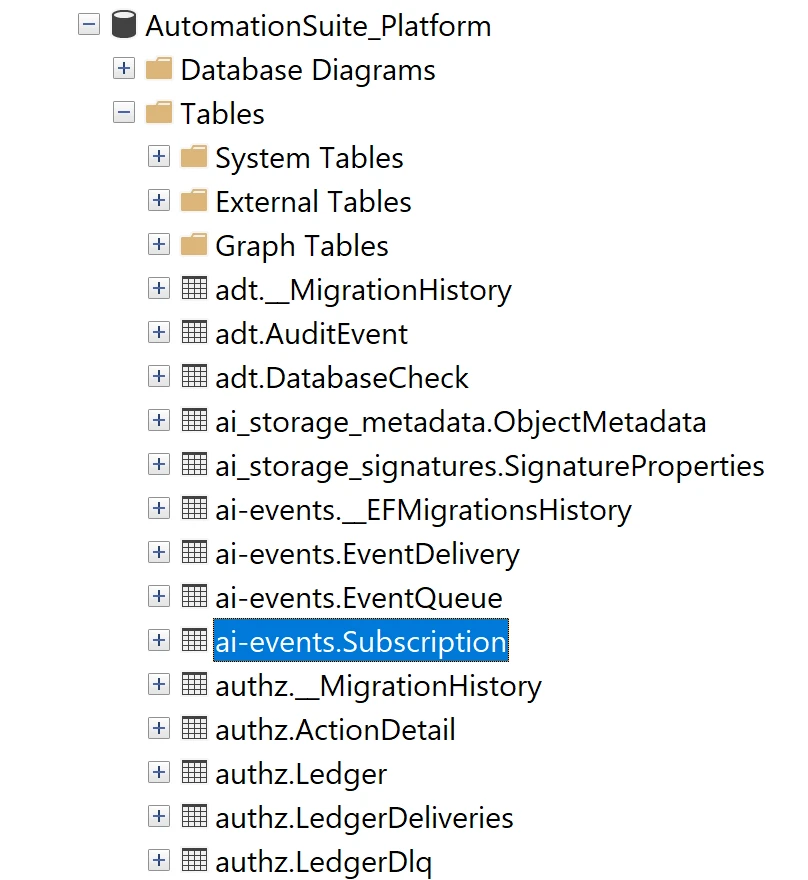Expand the External Tables folder
The height and width of the screenshot is (880, 808).
[159, 200]
